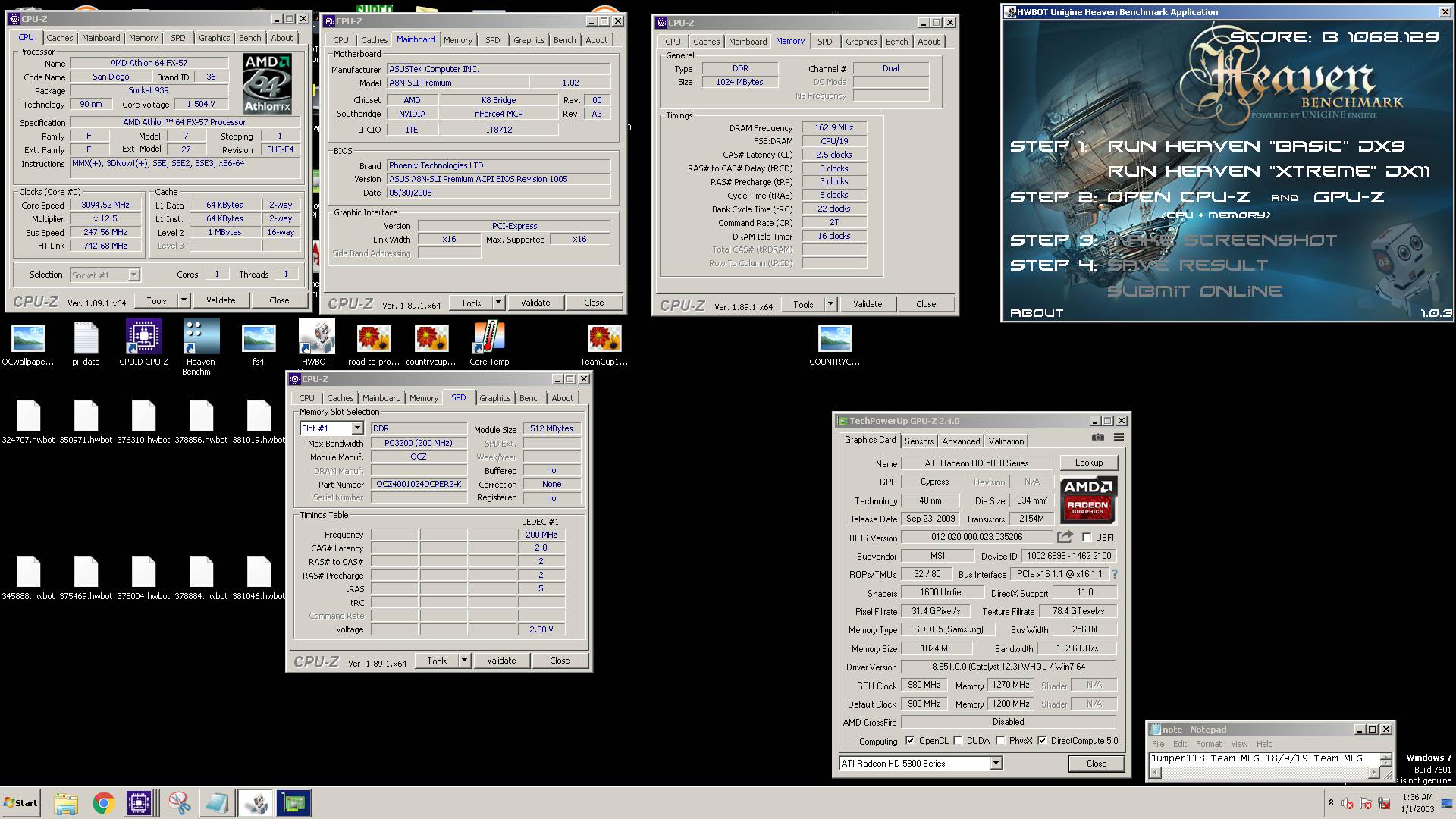Toggle the PhysX computing checkbox
1456x819 pixels.
point(1000,741)
